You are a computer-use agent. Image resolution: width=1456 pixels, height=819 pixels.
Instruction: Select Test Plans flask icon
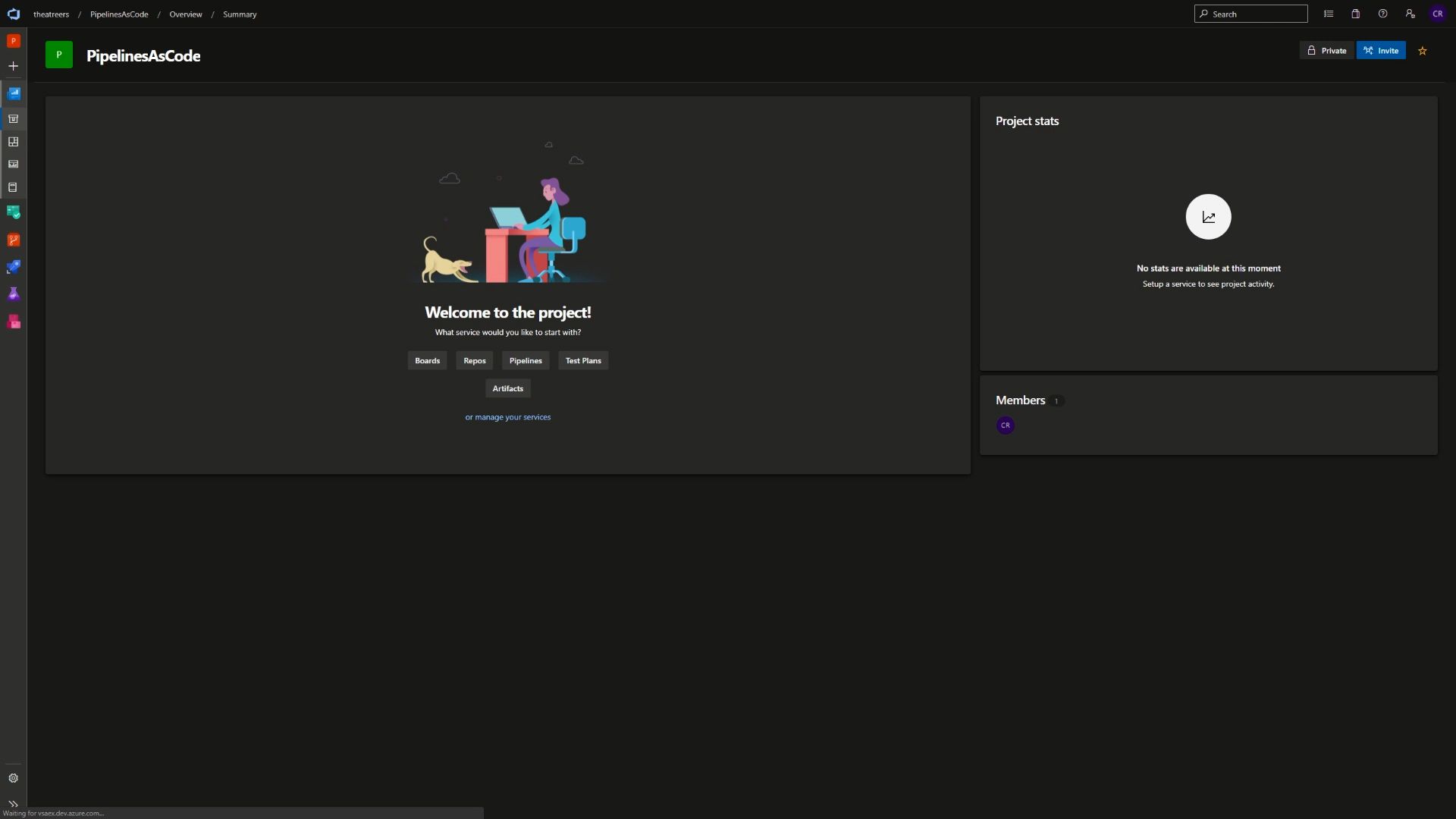14,293
